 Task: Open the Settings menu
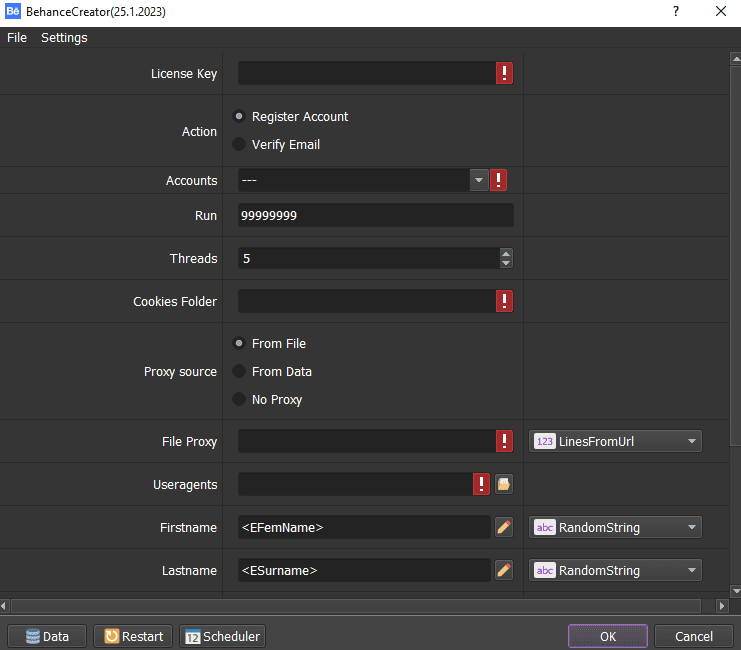(64, 38)
